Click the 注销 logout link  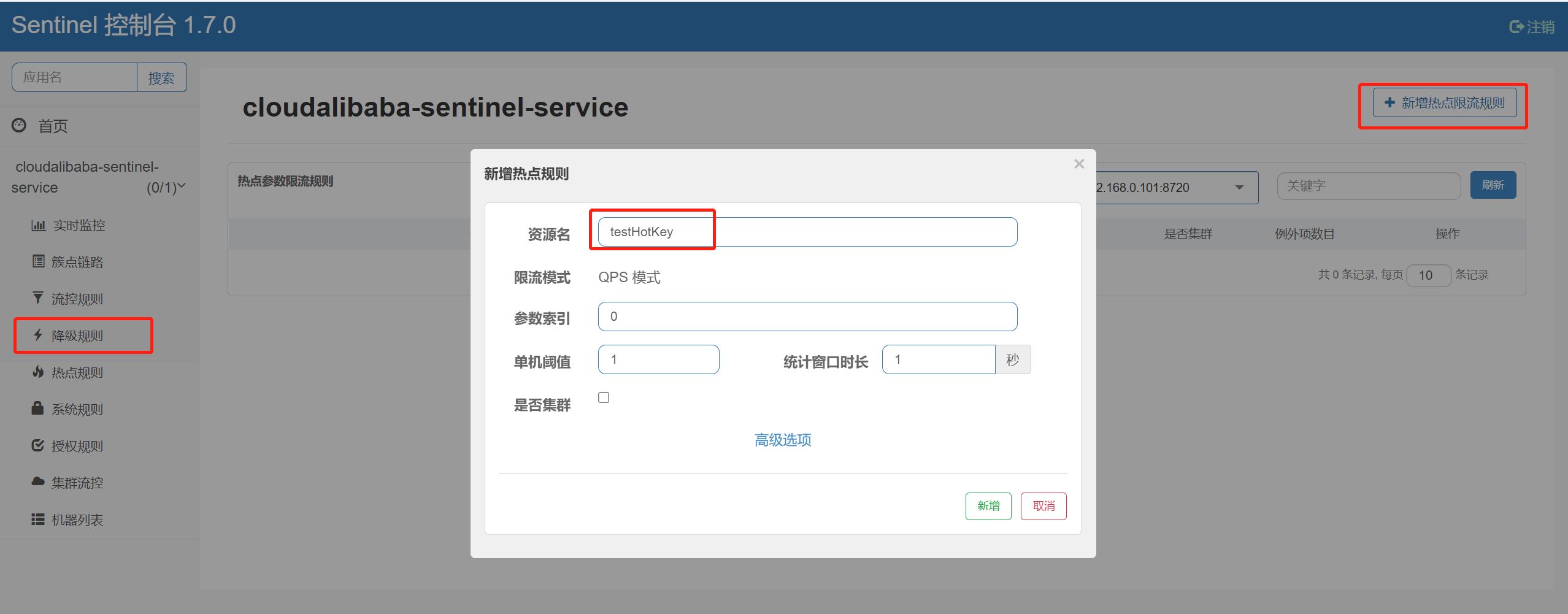1532,27
